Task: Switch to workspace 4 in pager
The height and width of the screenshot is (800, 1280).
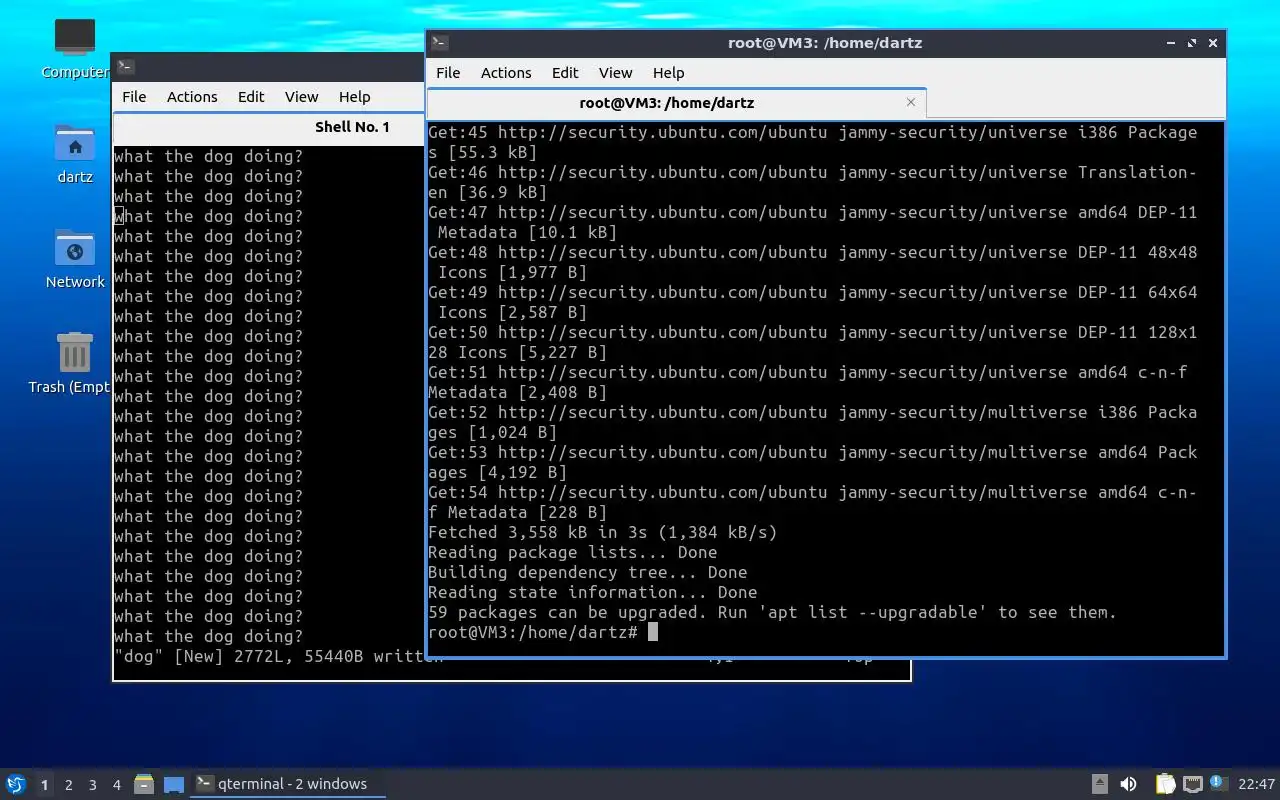Action: pos(117,785)
